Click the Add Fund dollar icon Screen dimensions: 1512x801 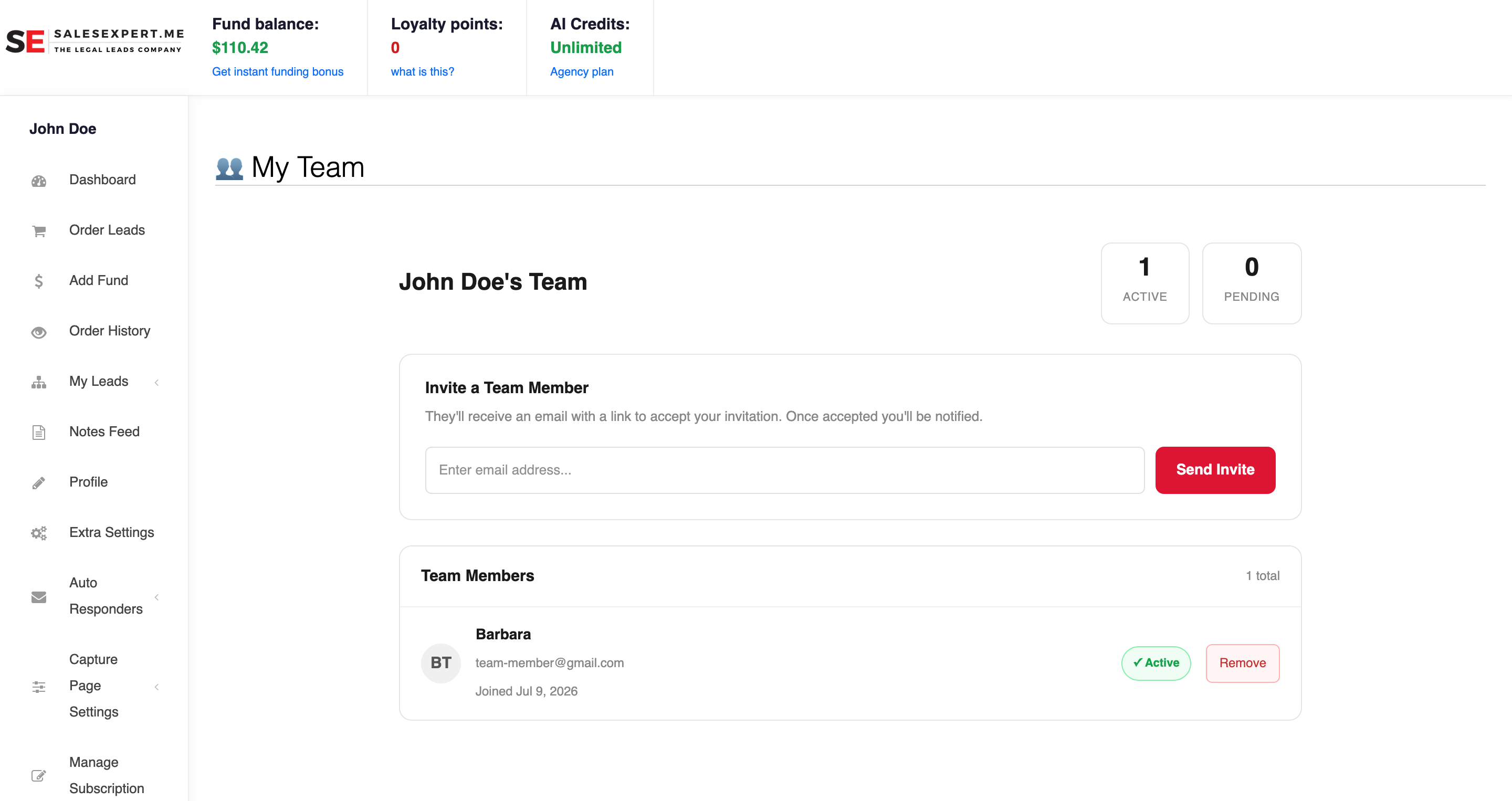pos(39,281)
